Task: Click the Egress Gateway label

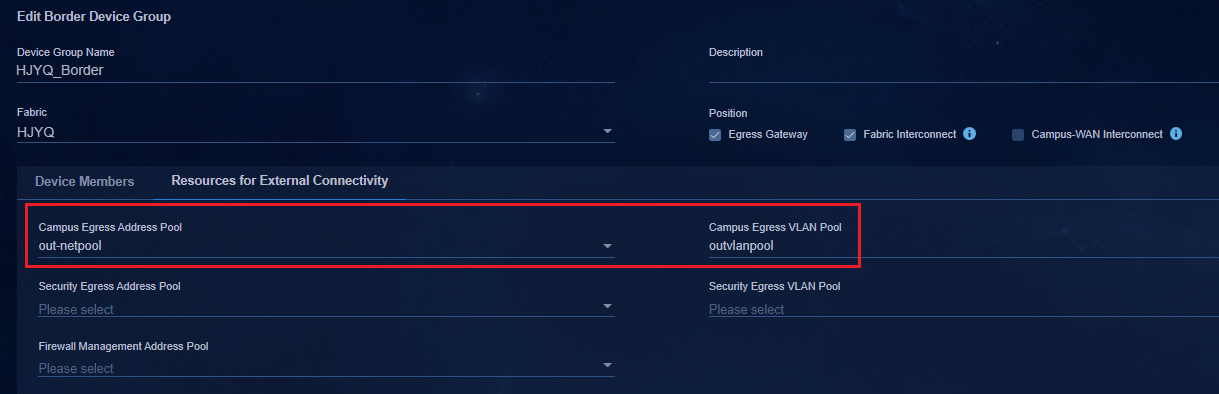Action: pyautogui.click(x=768, y=135)
